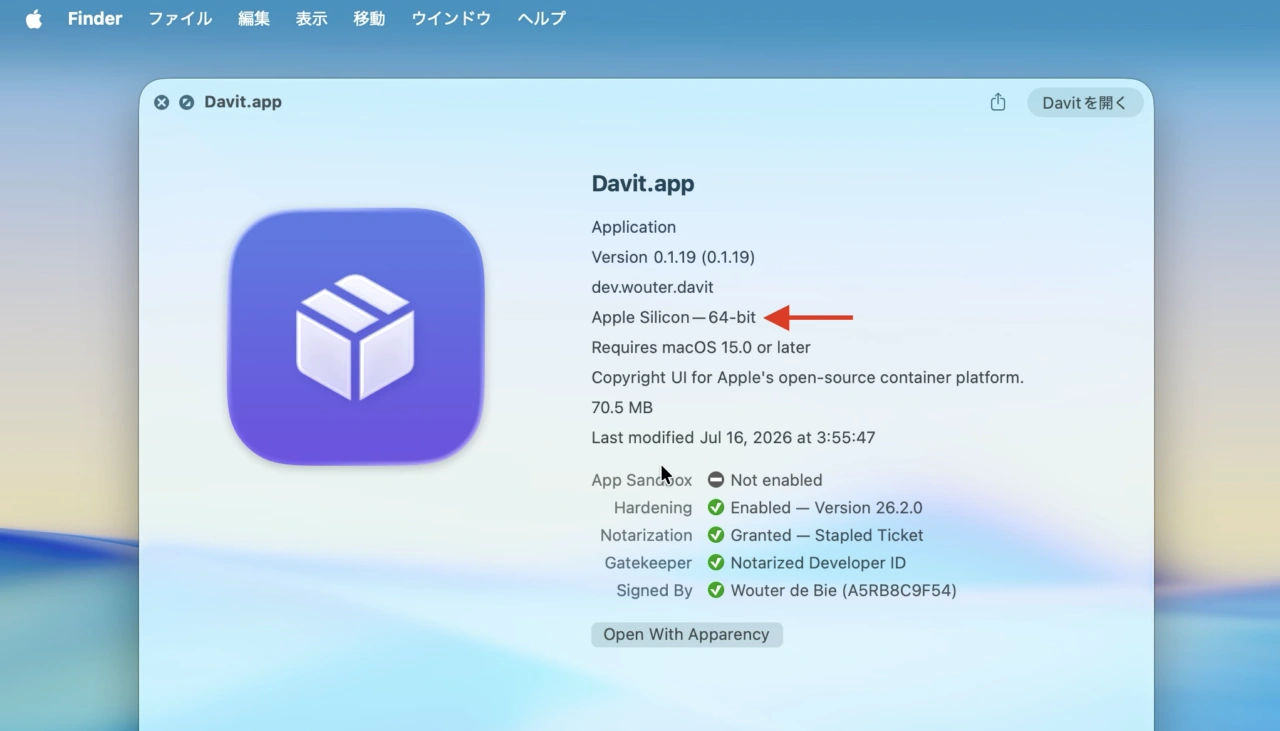
Task: Click the Gatekeeper green checkmark icon
Action: click(716, 563)
